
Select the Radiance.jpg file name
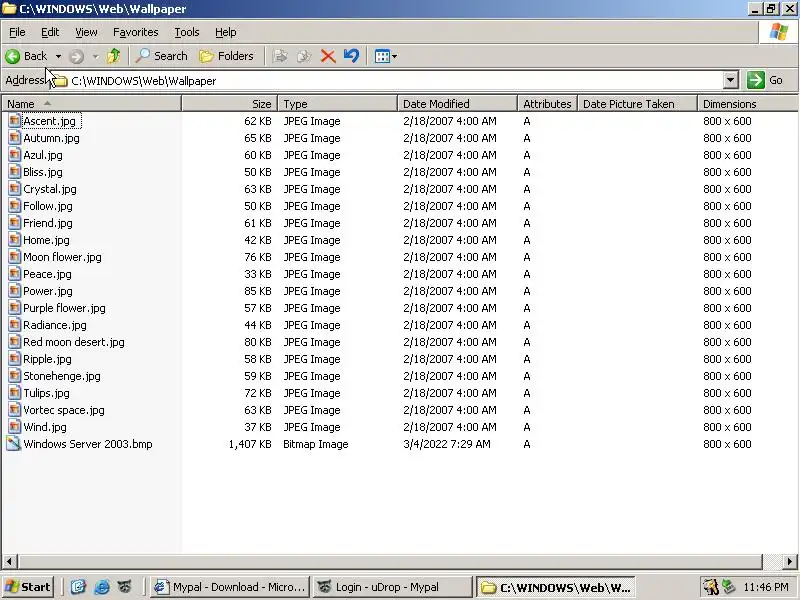click(x=55, y=325)
